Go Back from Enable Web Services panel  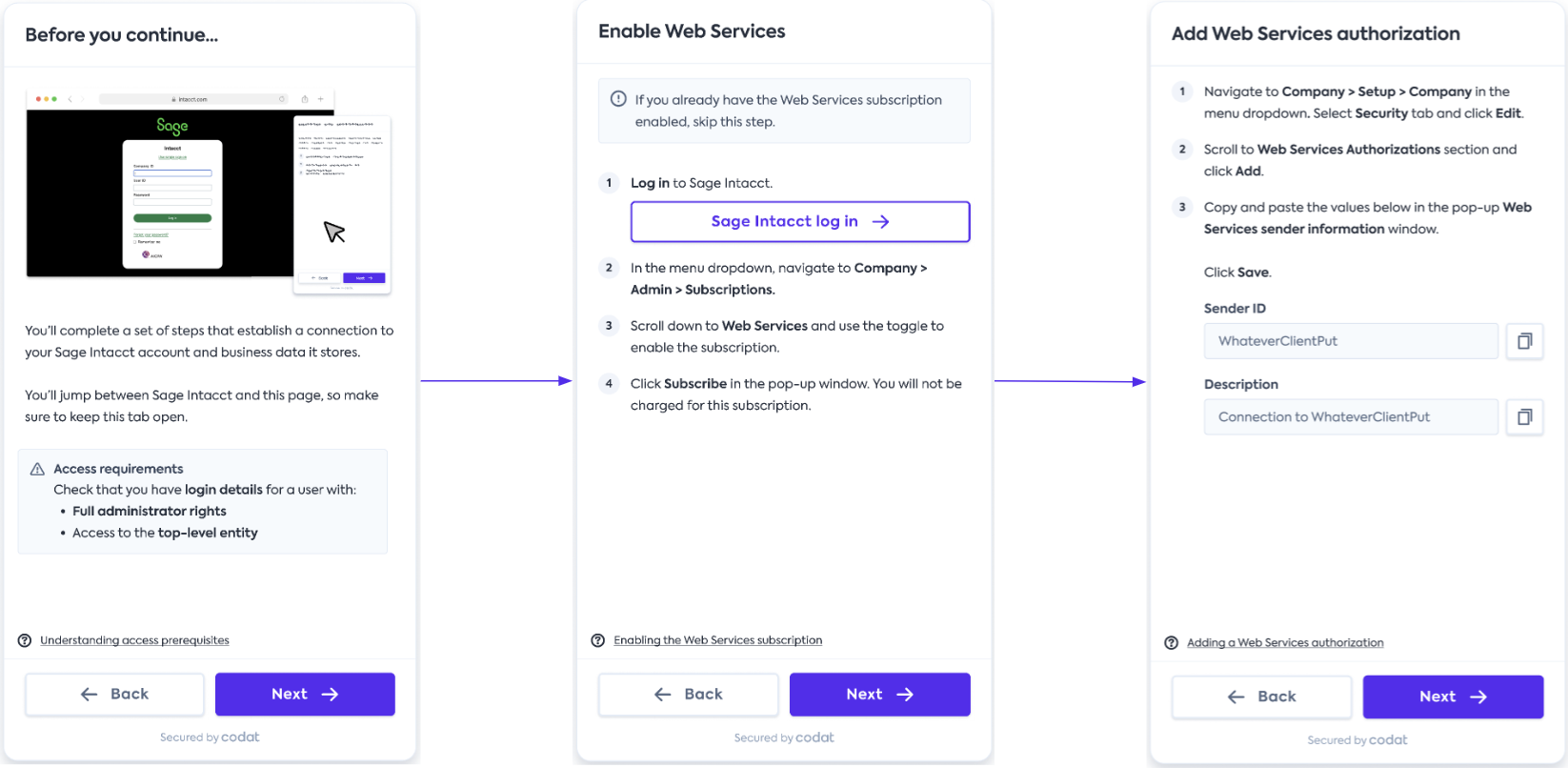tap(688, 695)
